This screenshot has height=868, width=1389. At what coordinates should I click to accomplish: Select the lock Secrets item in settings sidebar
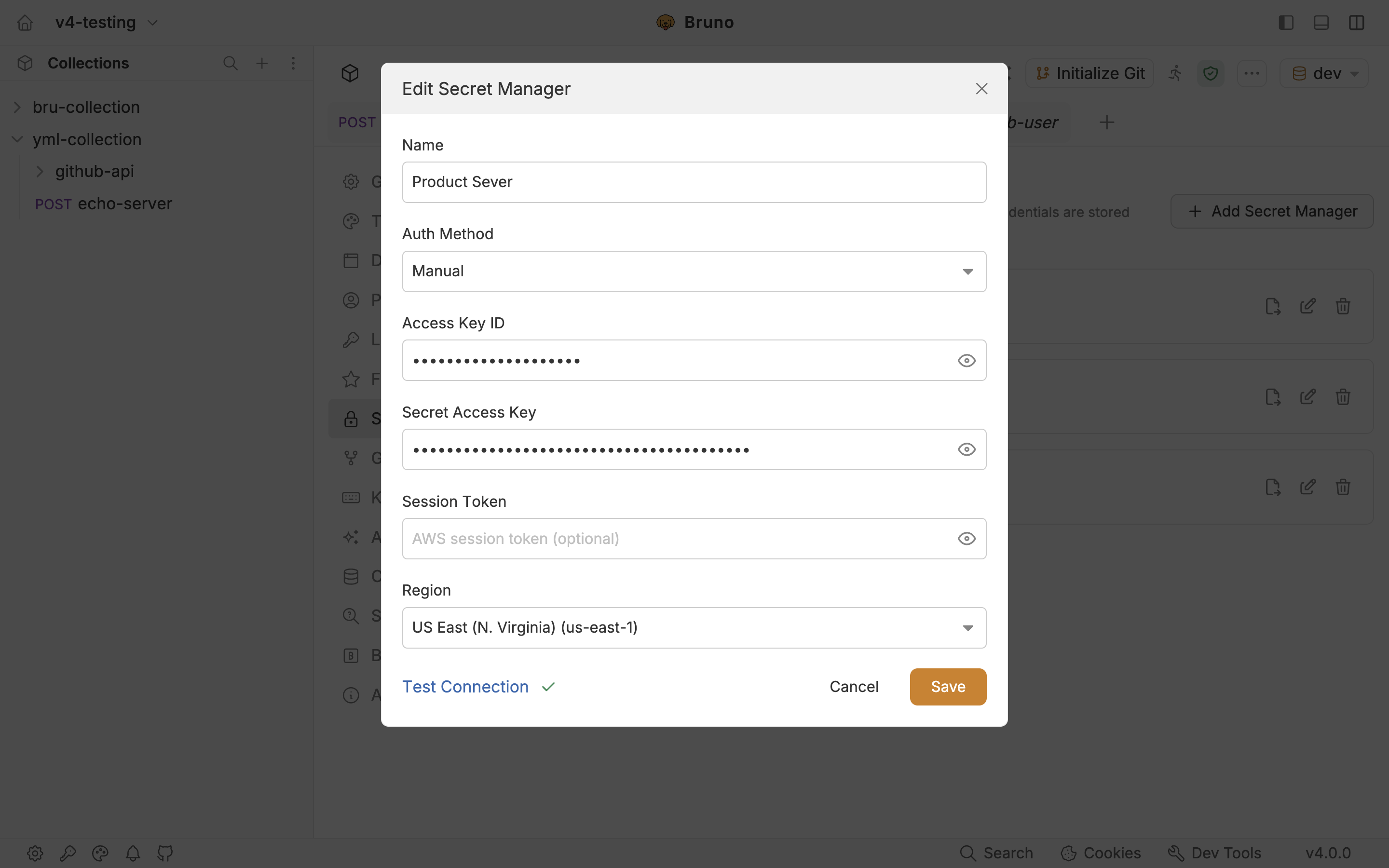tap(355, 419)
